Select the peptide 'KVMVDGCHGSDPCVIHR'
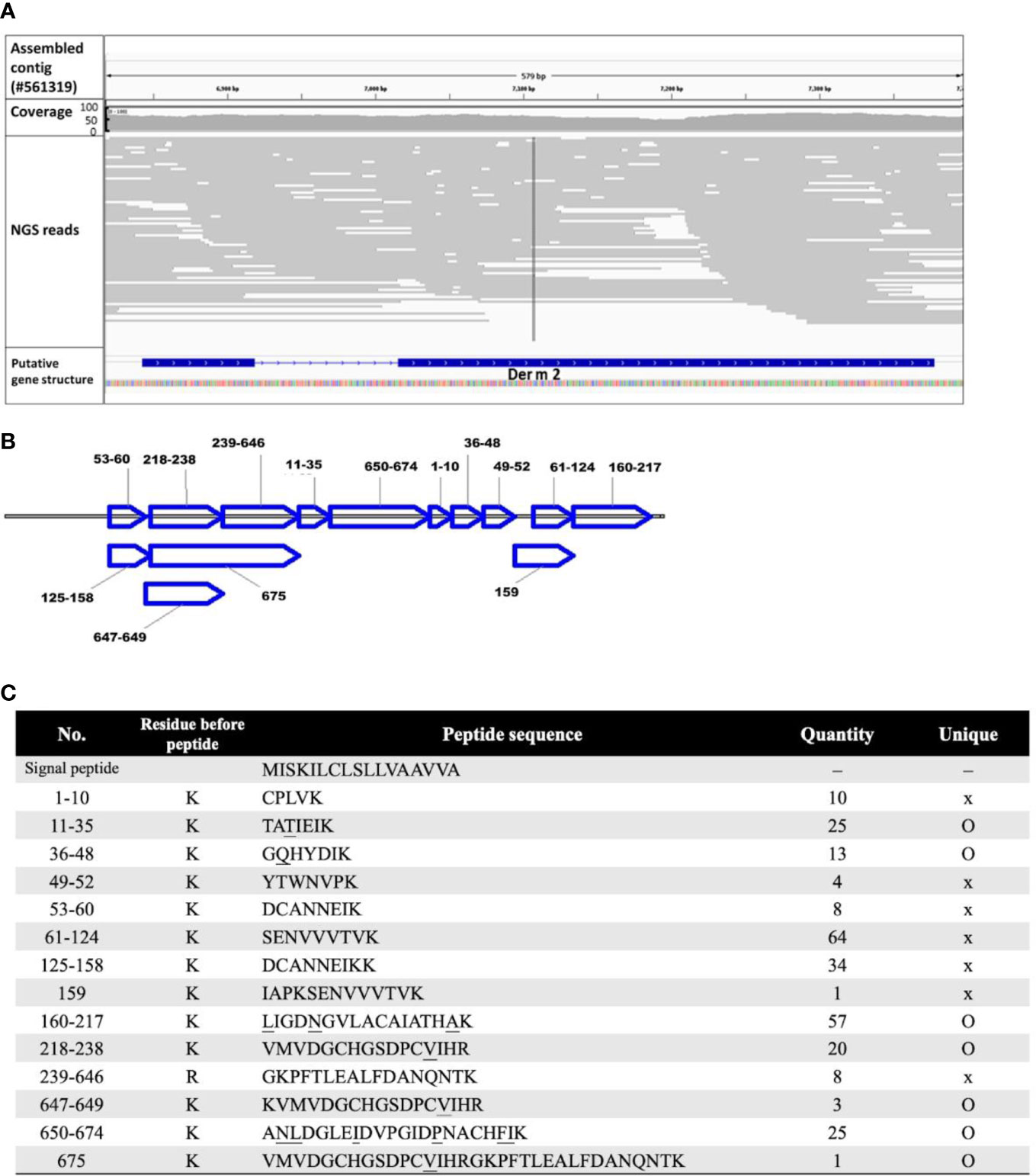1036x1176 pixels. [372, 1104]
